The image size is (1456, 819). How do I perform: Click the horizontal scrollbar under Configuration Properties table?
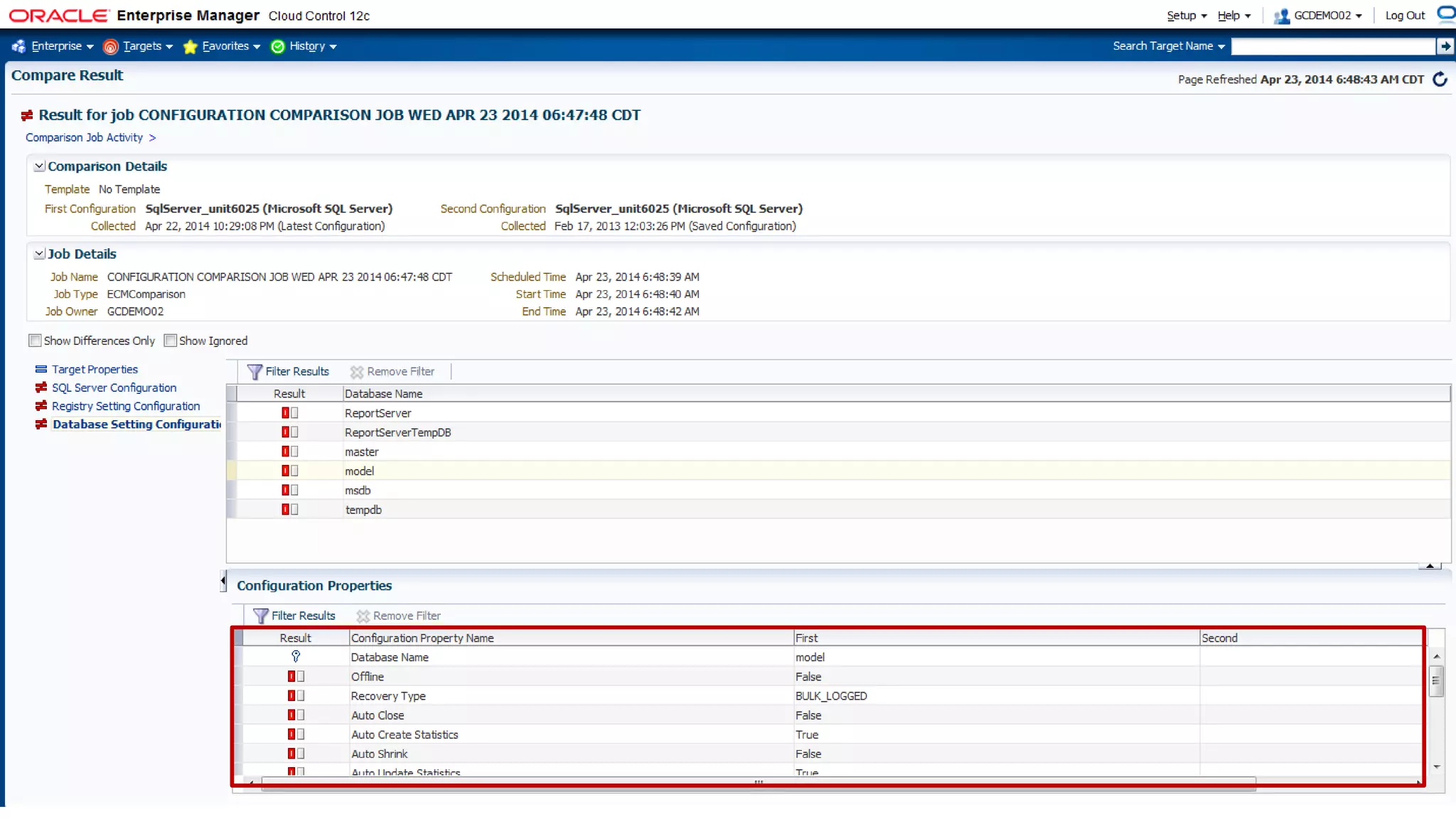point(759,783)
